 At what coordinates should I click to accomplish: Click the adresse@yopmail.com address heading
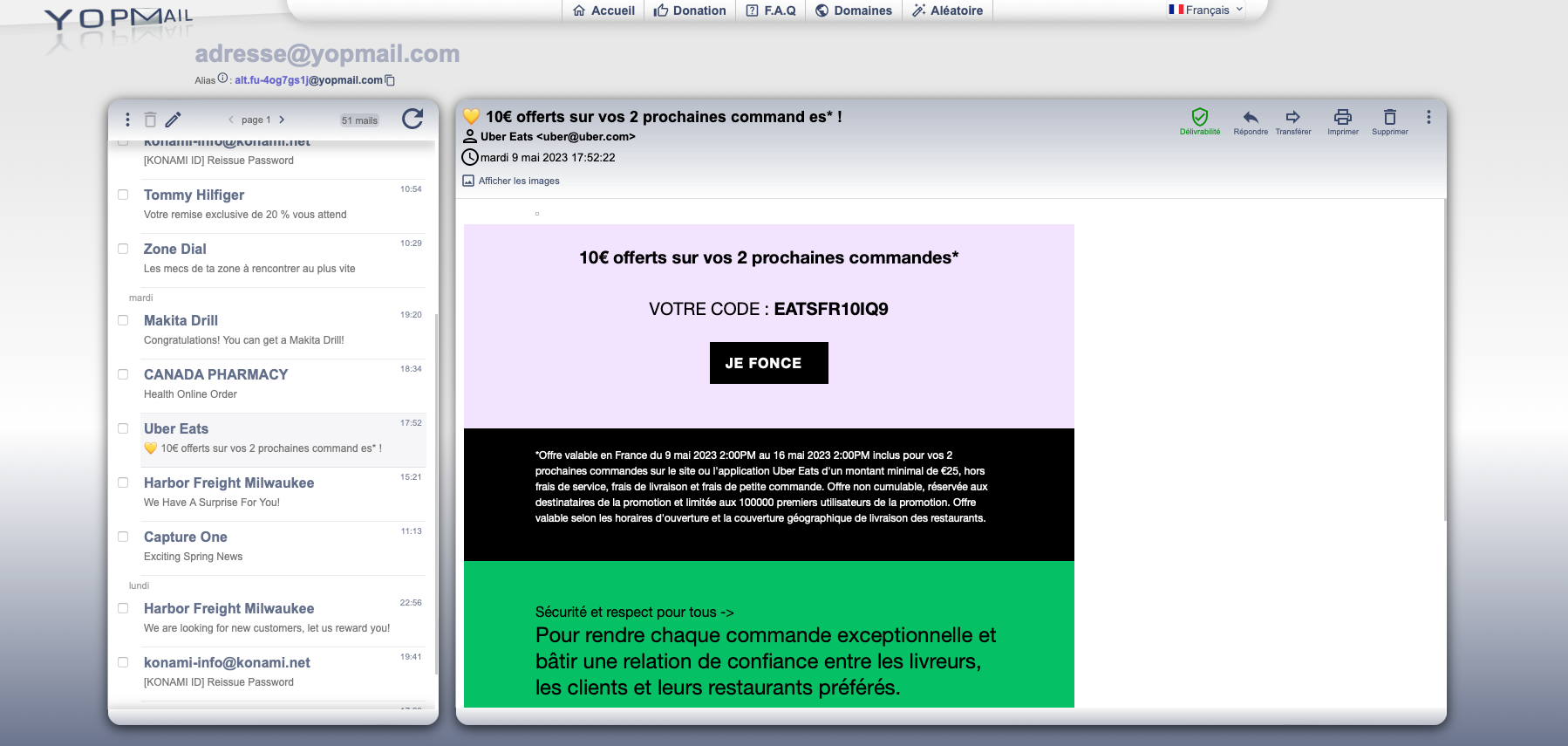tap(327, 54)
